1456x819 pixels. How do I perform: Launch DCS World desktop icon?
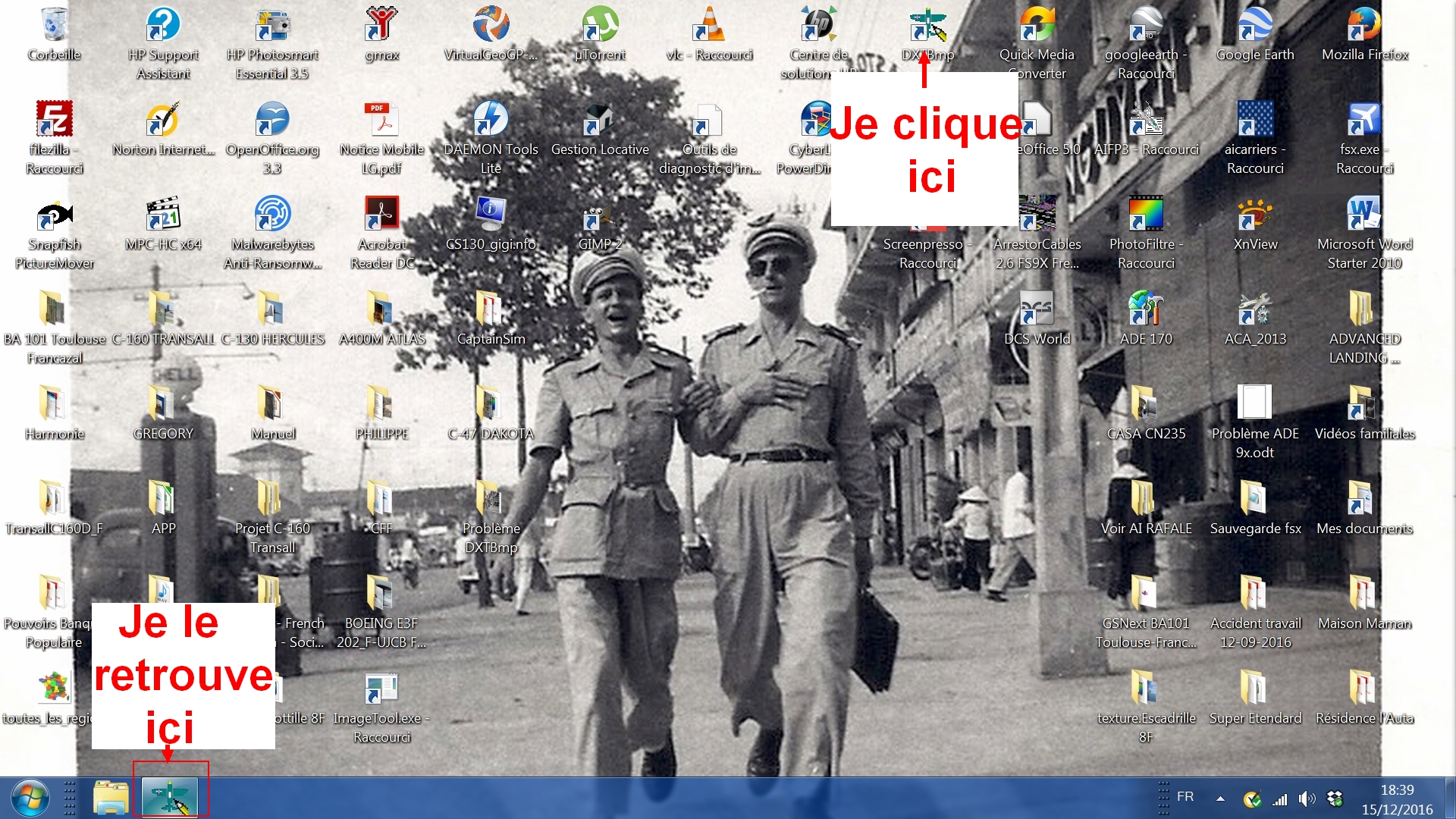[x=1037, y=309]
